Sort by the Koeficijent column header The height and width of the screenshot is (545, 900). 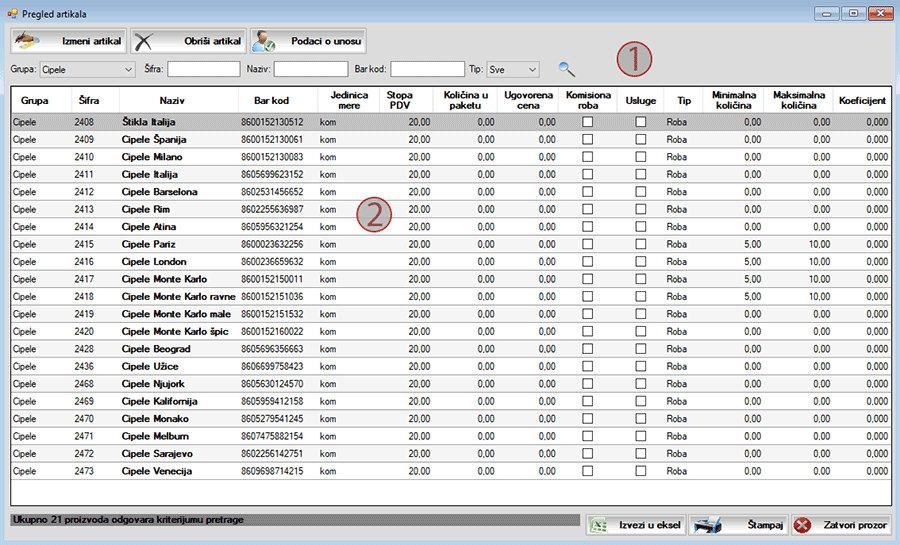pyautogui.click(x=862, y=100)
